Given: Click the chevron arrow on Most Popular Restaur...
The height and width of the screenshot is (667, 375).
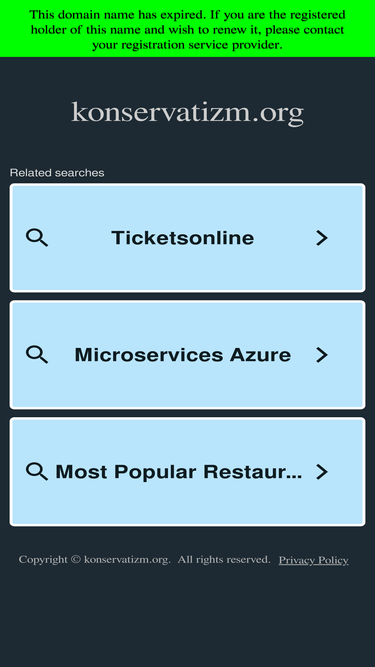Looking at the screenshot, I should coord(322,472).
